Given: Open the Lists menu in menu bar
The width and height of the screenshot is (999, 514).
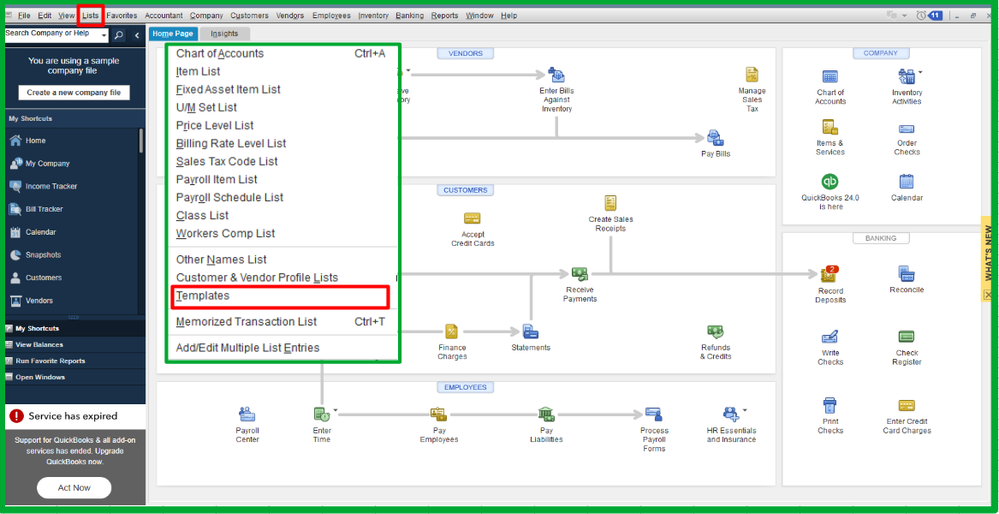Looking at the screenshot, I should coord(90,15).
